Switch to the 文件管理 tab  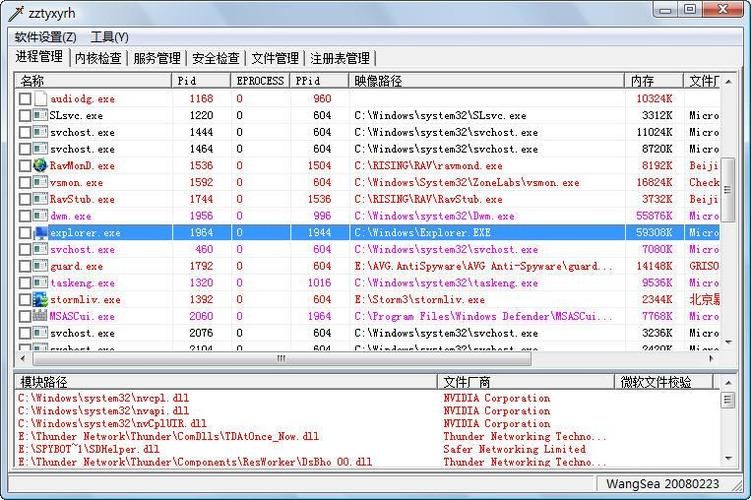click(x=275, y=58)
